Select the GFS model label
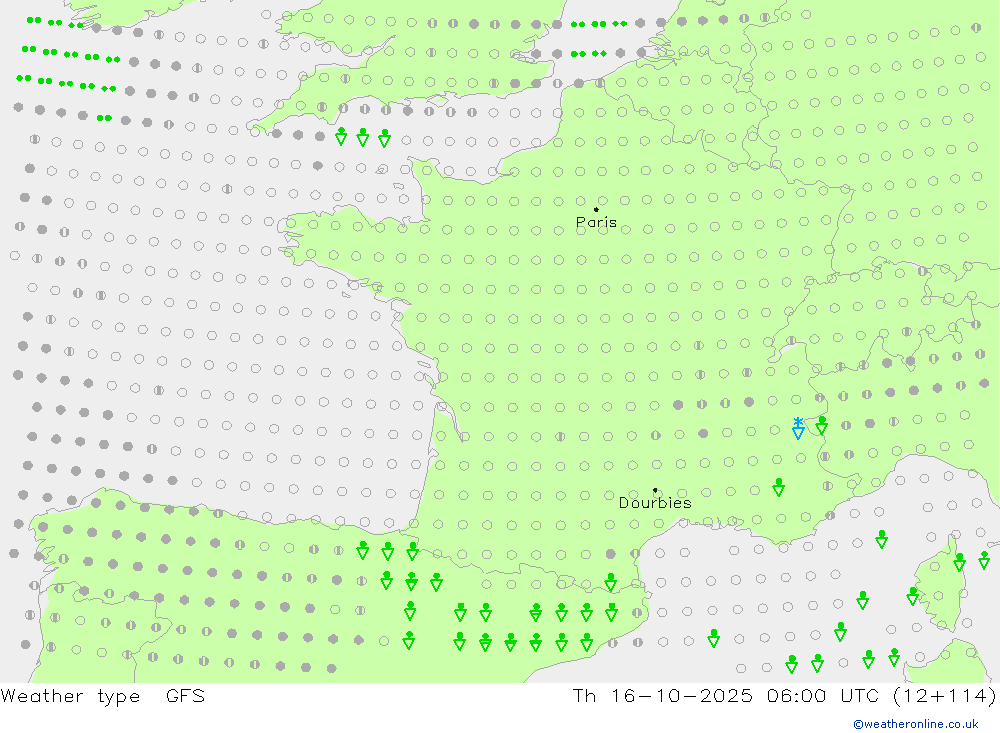The height and width of the screenshot is (733, 1000). point(185,696)
